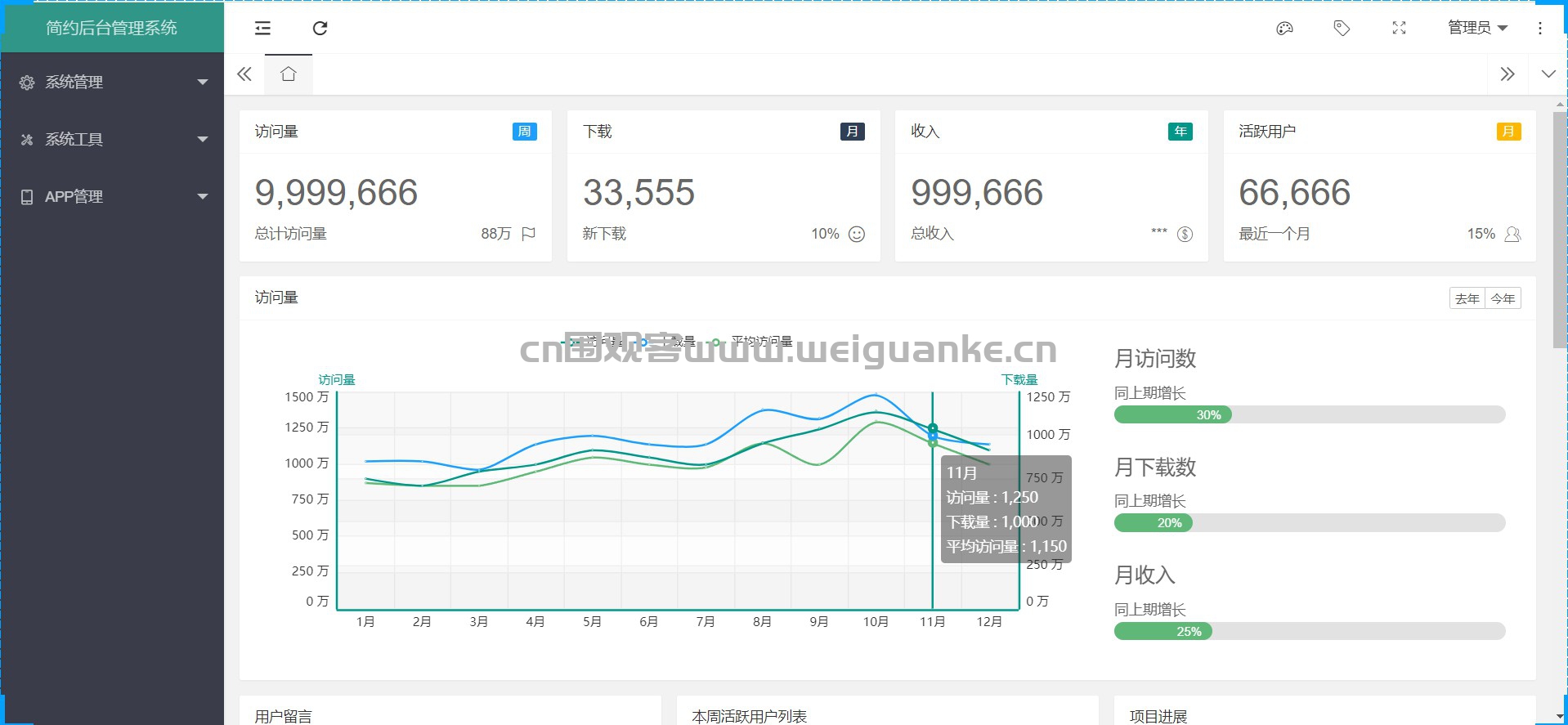Image resolution: width=1568 pixels, height=725 pixels.
Task: Click the 简约后台管理系统 logo title
Action: [x=111, y=28]
